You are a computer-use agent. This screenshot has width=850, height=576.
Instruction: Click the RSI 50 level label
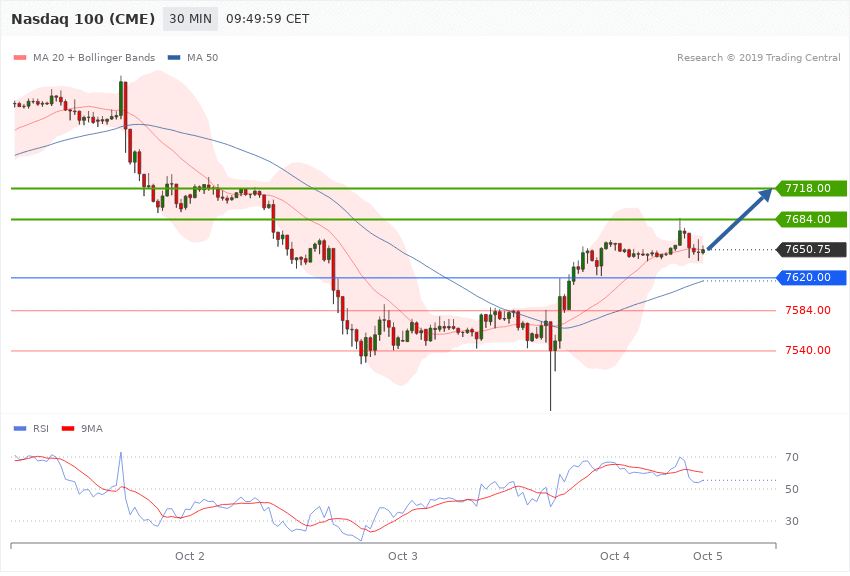[792, 489]
